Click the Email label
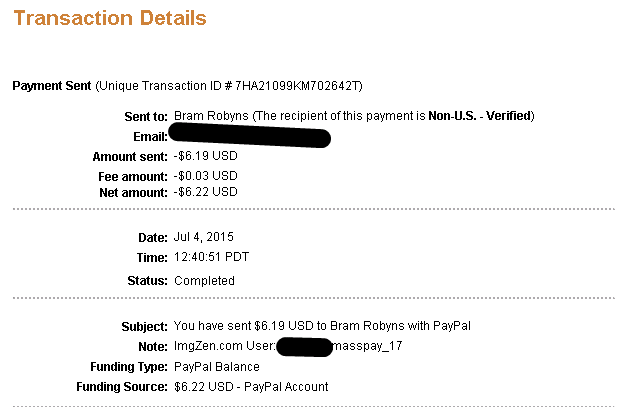 [x=149, y=136]
